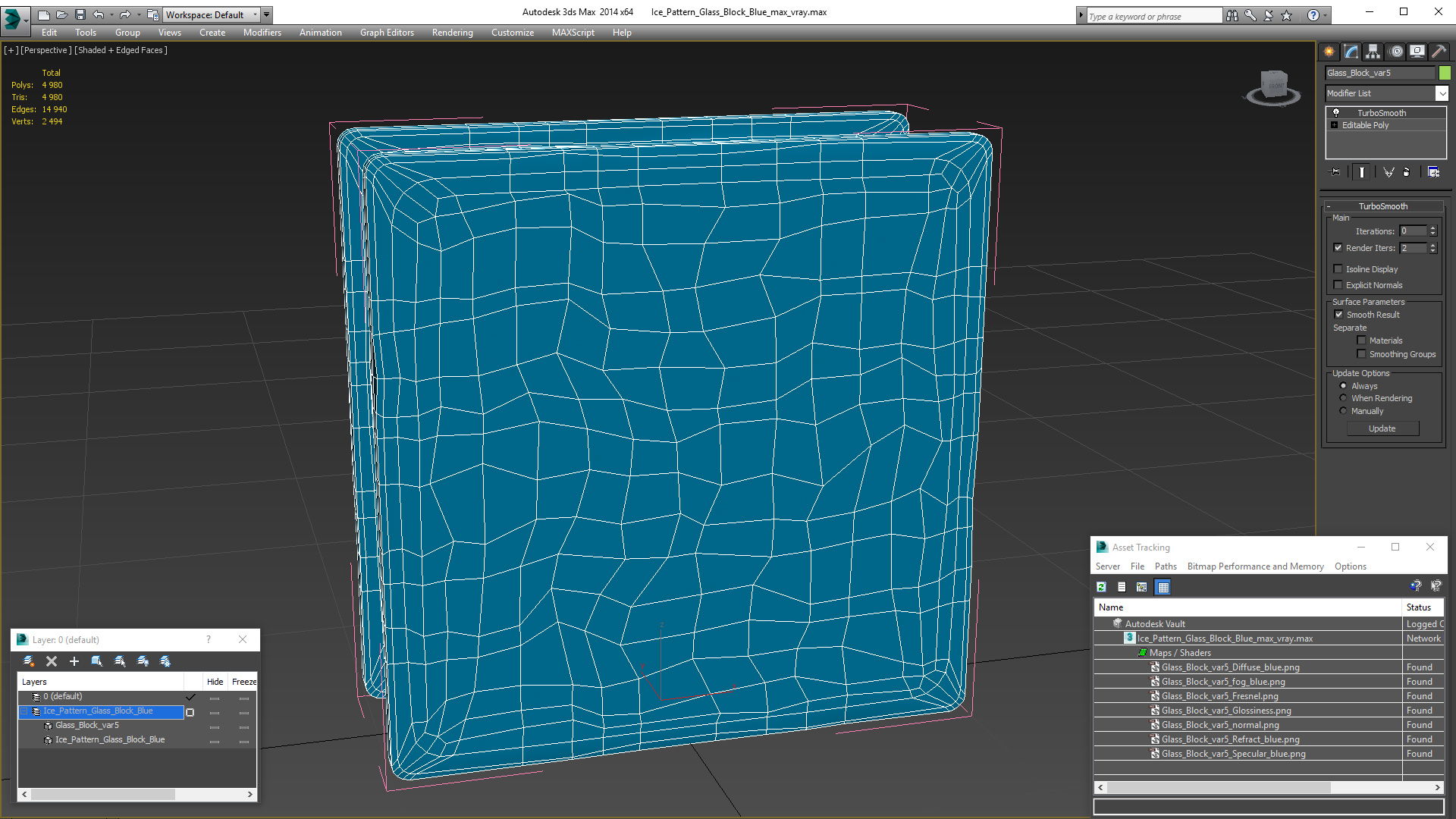Open the Motion command panel tab
The image size is (1456, 819).
click(x=1396, y=52)
